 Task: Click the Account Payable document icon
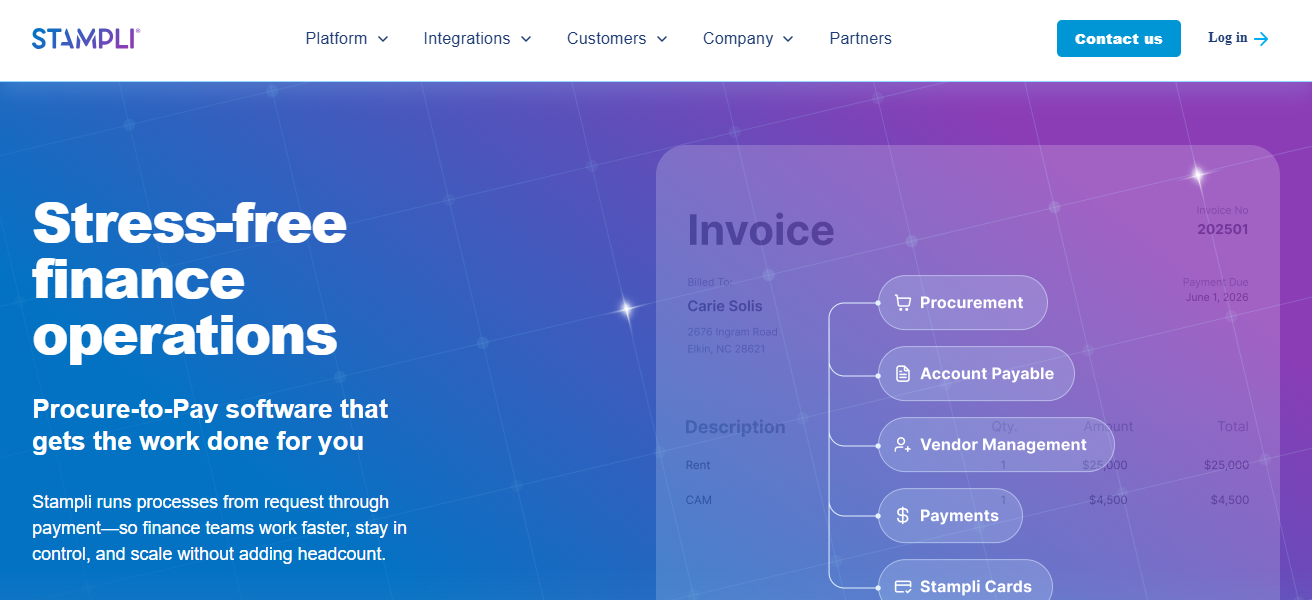point(903,374)
